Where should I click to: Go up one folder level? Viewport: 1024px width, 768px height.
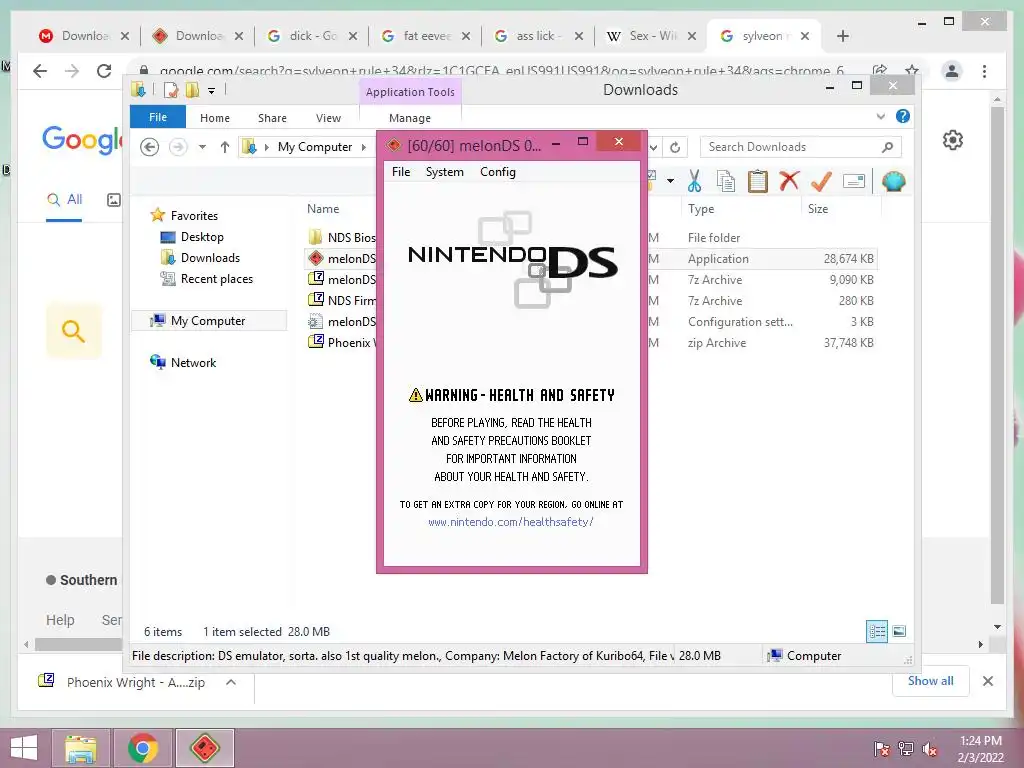225,147
